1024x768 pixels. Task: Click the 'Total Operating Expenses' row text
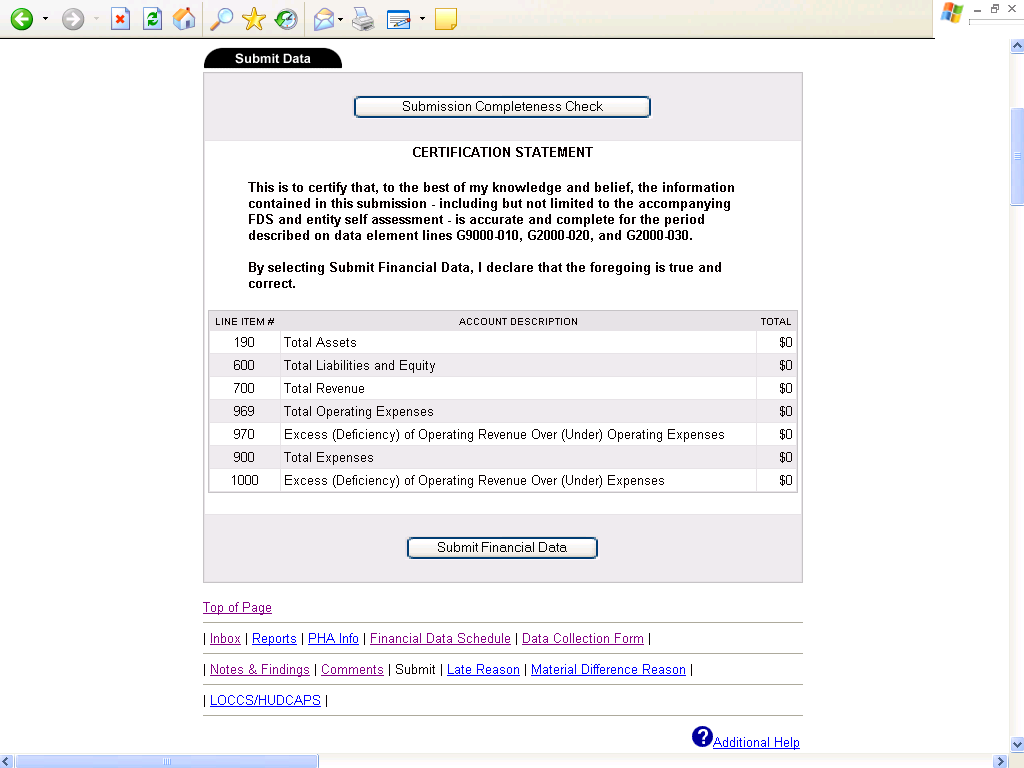tap(359, 411)
